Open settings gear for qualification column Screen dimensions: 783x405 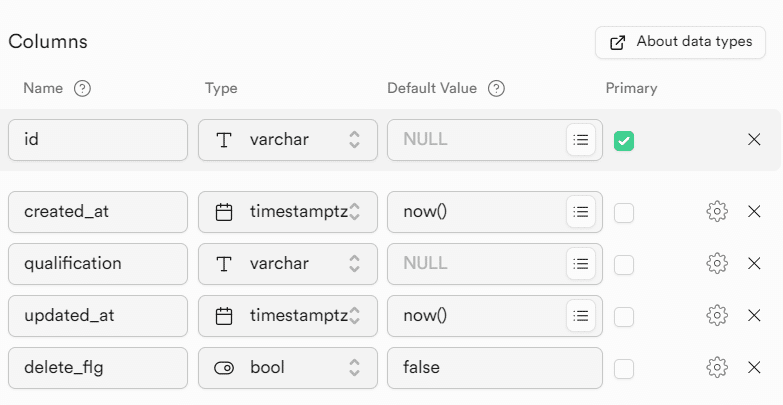tap(716, 264)
